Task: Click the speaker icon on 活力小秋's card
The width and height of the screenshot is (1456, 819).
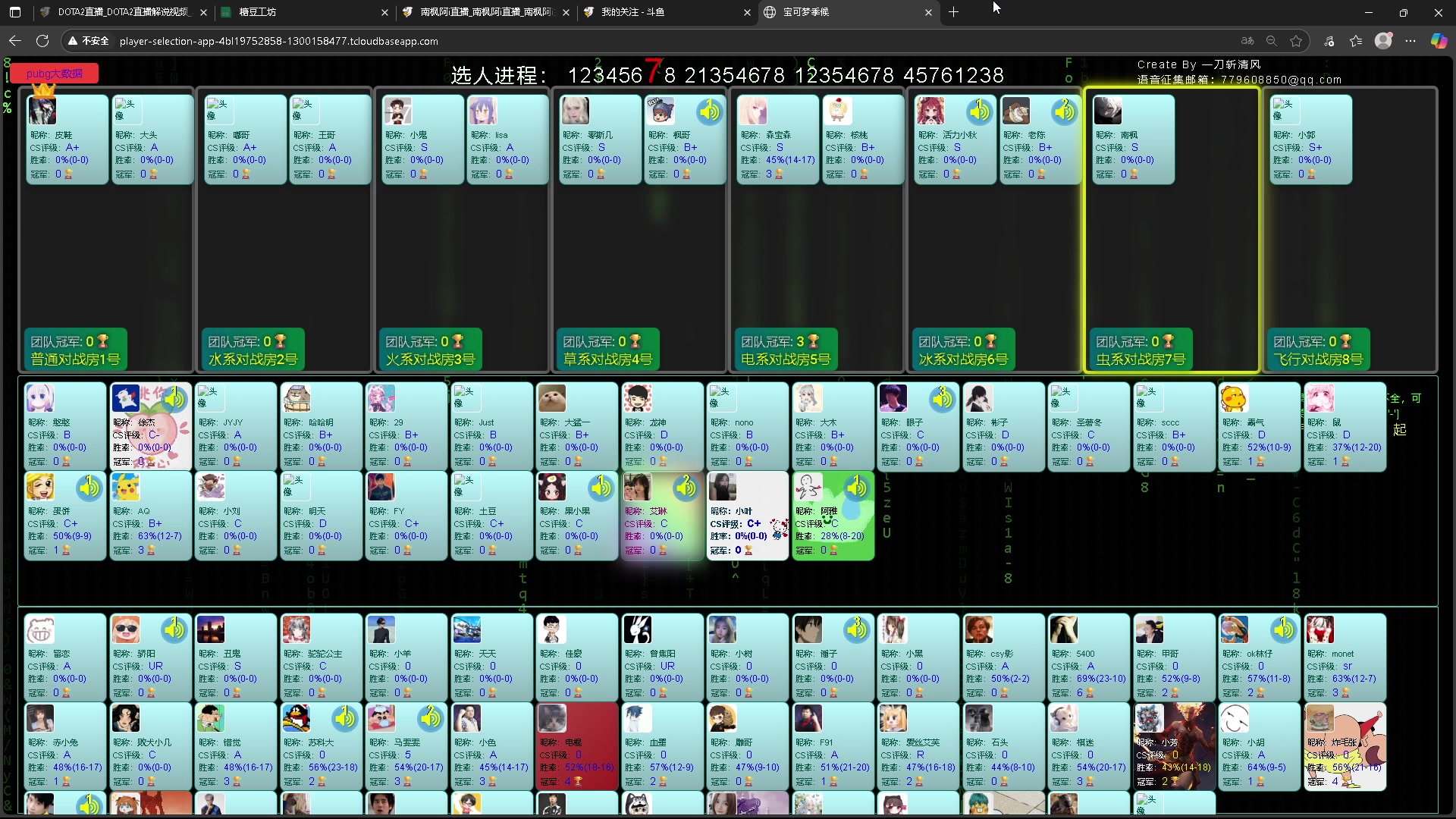Action: (979, 111)
